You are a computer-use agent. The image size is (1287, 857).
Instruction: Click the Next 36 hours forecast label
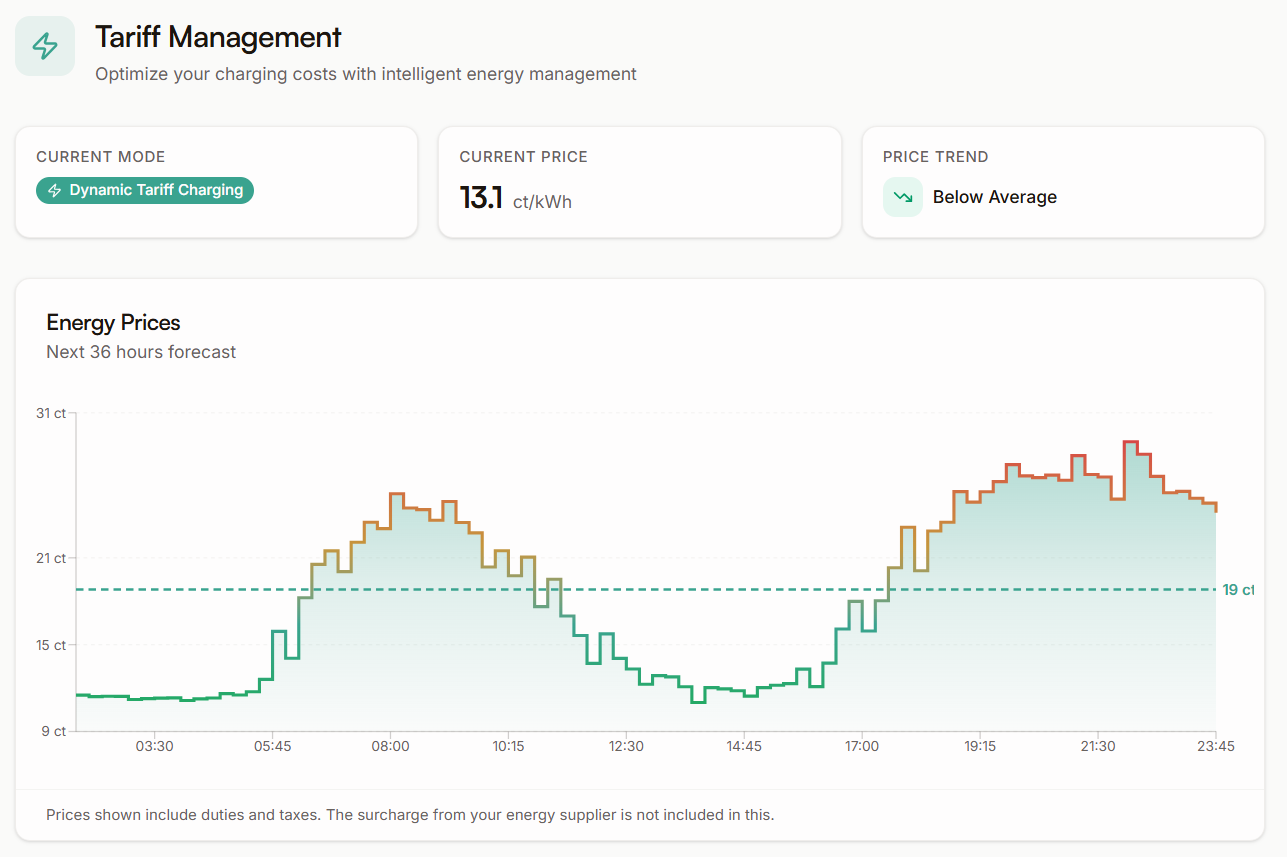point(140,352)
